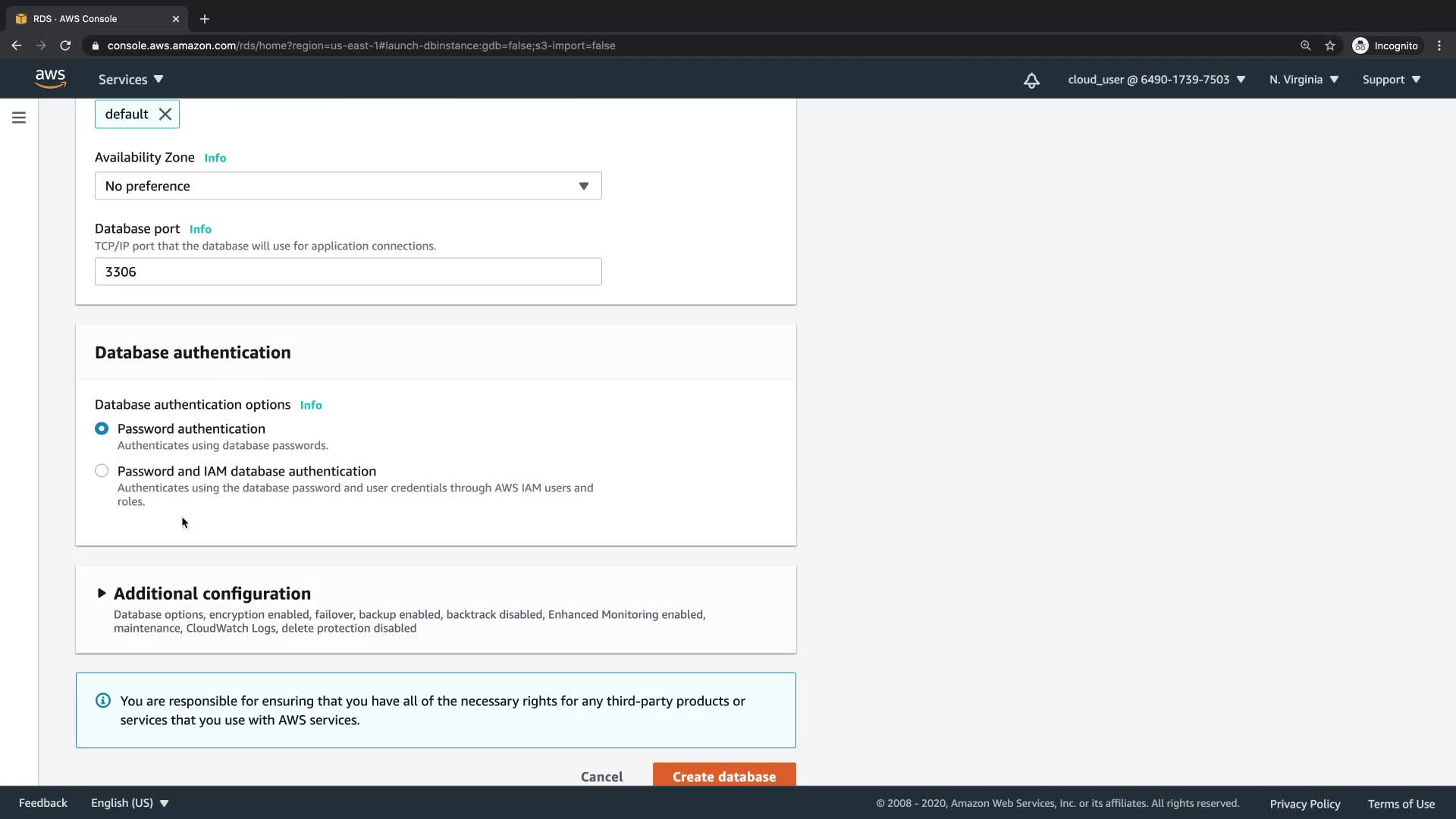1456x819 pixels.
Task: Open the Availability Zone dropdown
Action: coord(348,187)
